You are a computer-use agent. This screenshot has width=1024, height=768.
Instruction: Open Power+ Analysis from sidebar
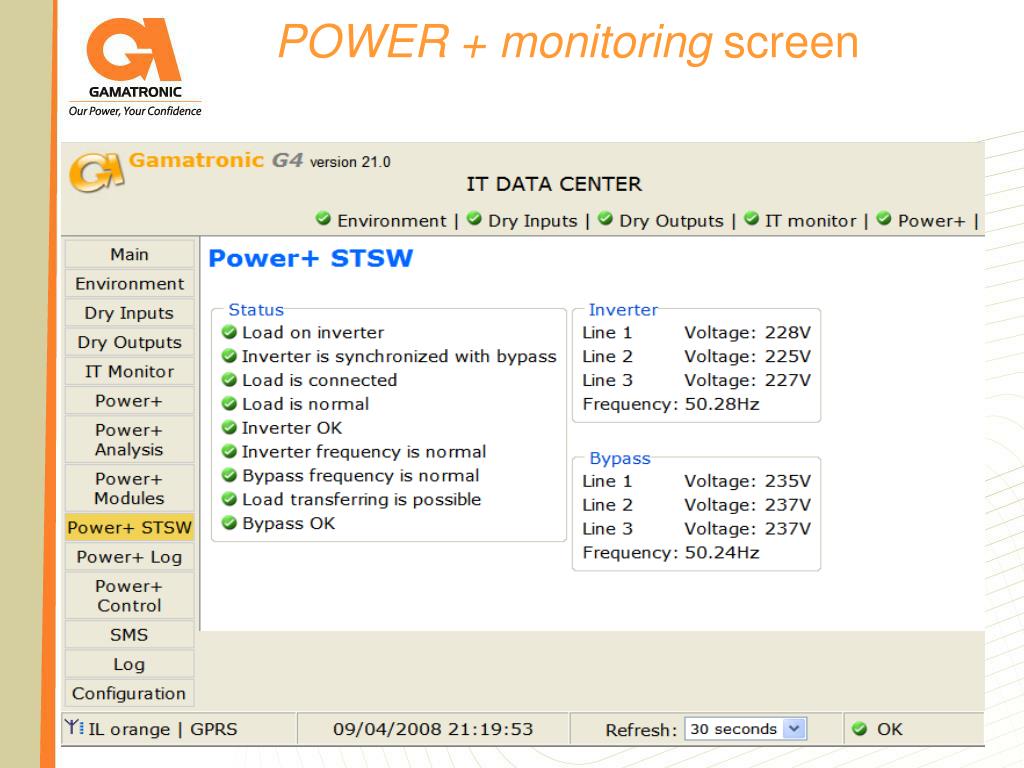click(129, 440)
